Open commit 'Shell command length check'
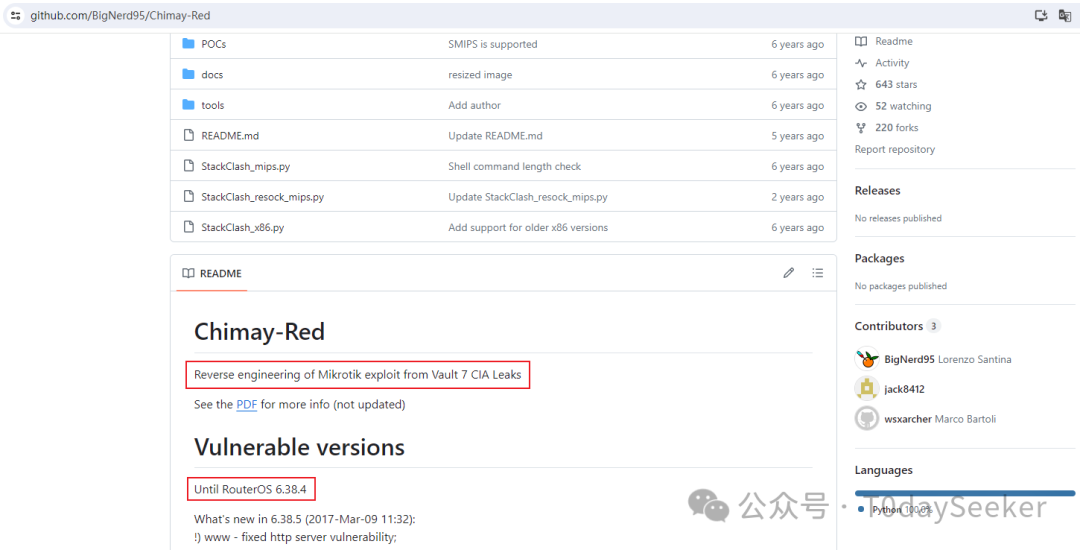 [515, 166]
